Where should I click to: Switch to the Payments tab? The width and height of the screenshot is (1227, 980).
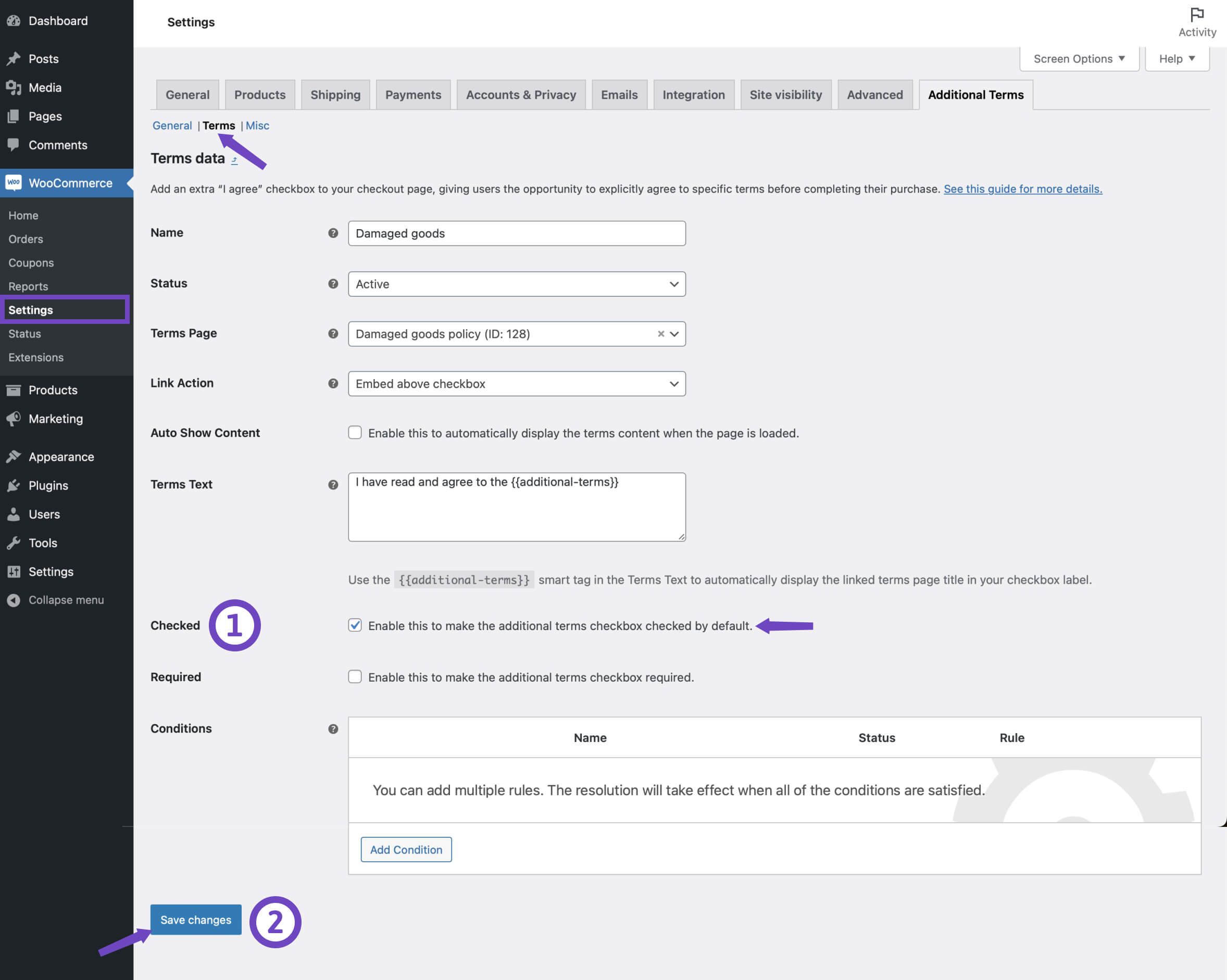coord(413,94)
